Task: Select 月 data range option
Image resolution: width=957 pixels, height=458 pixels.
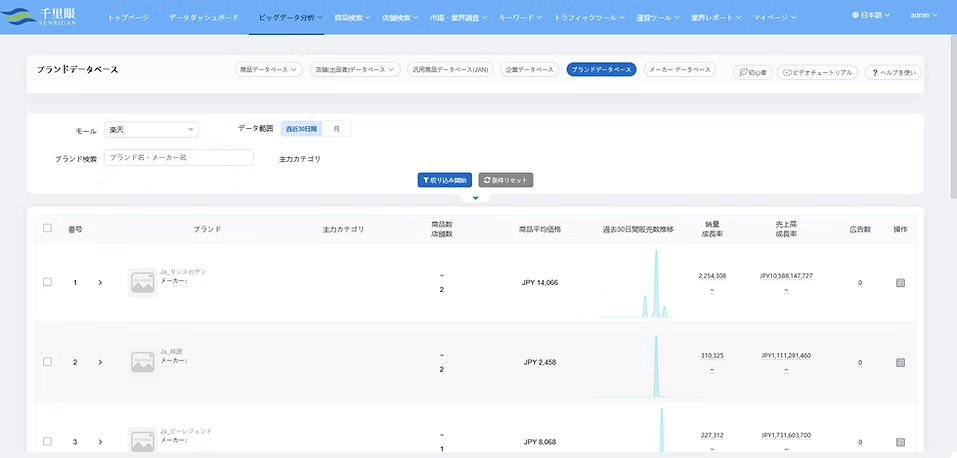Action: (x=337, y=129)
